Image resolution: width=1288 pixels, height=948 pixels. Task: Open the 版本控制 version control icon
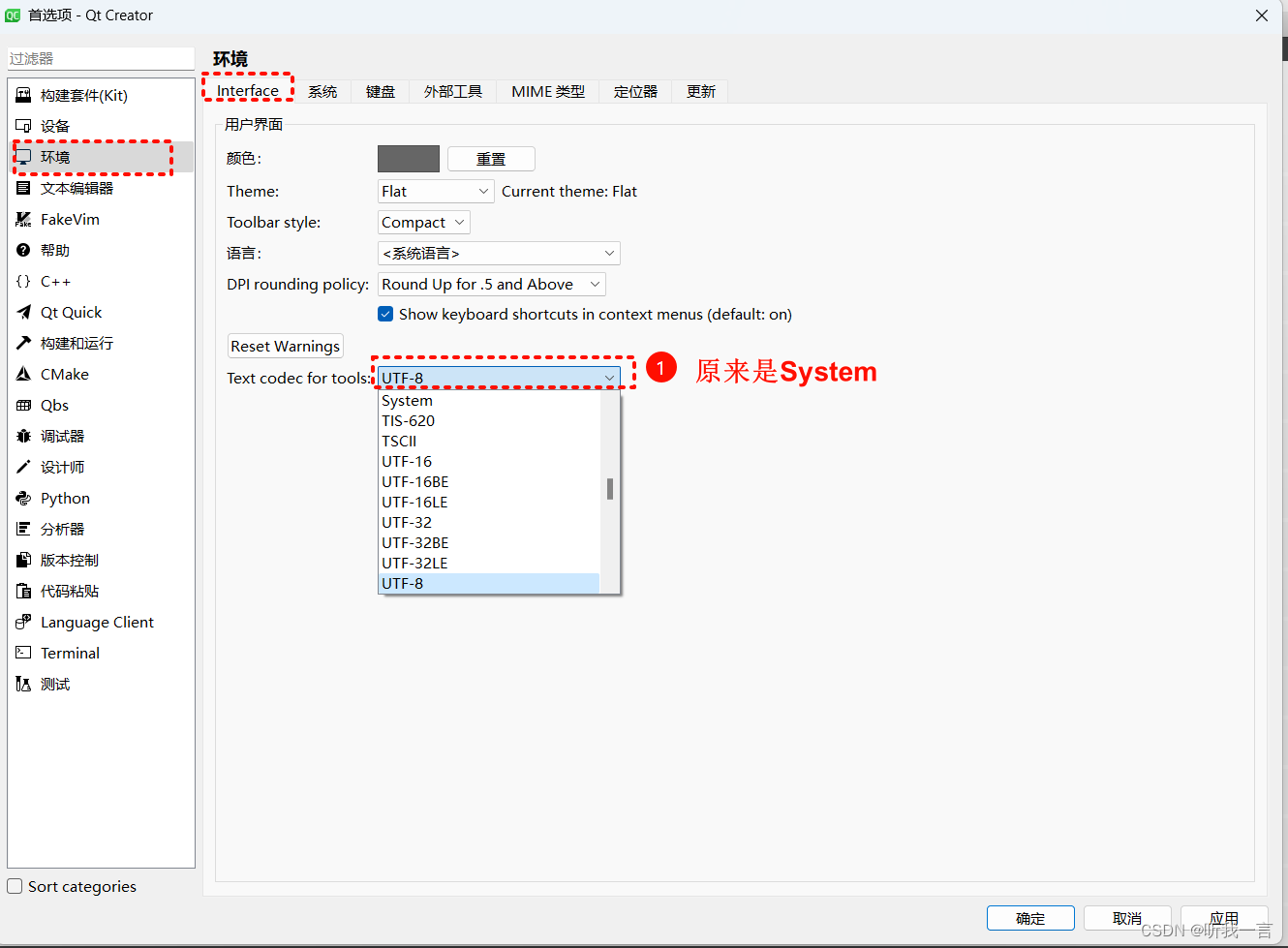point(23,560)
